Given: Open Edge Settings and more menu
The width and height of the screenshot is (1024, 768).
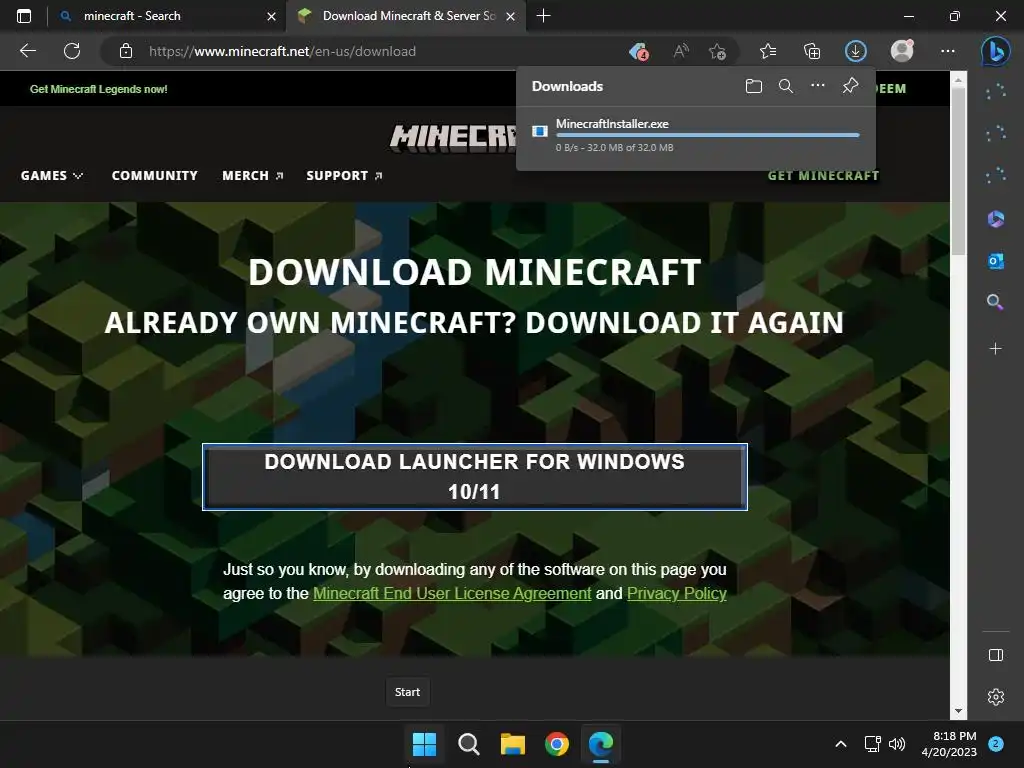Looking at the screenshot, I should coord(948,51).
